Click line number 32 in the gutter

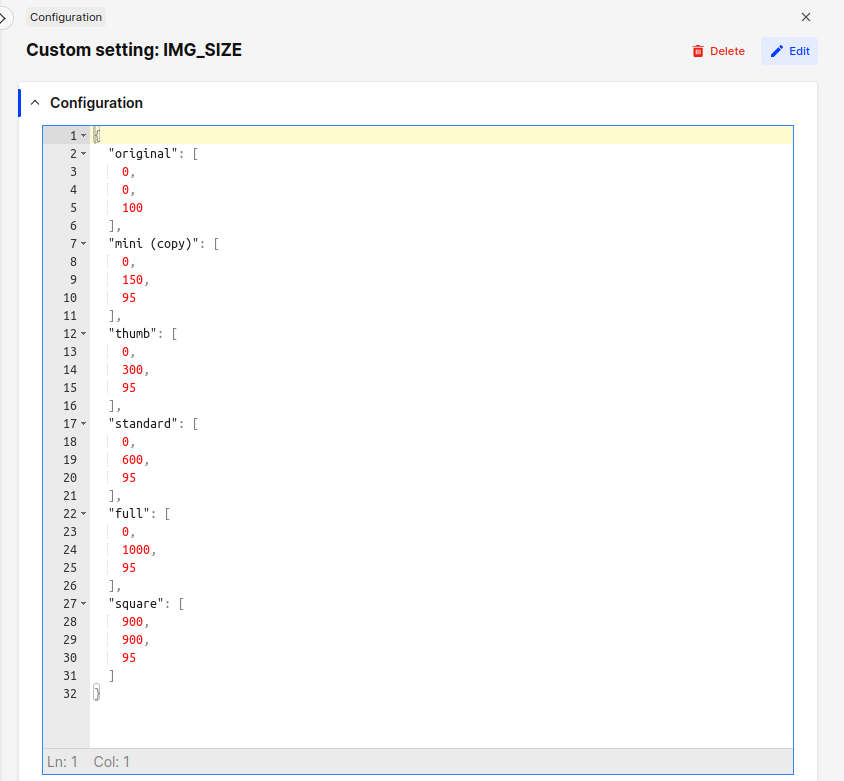(69, 694)
